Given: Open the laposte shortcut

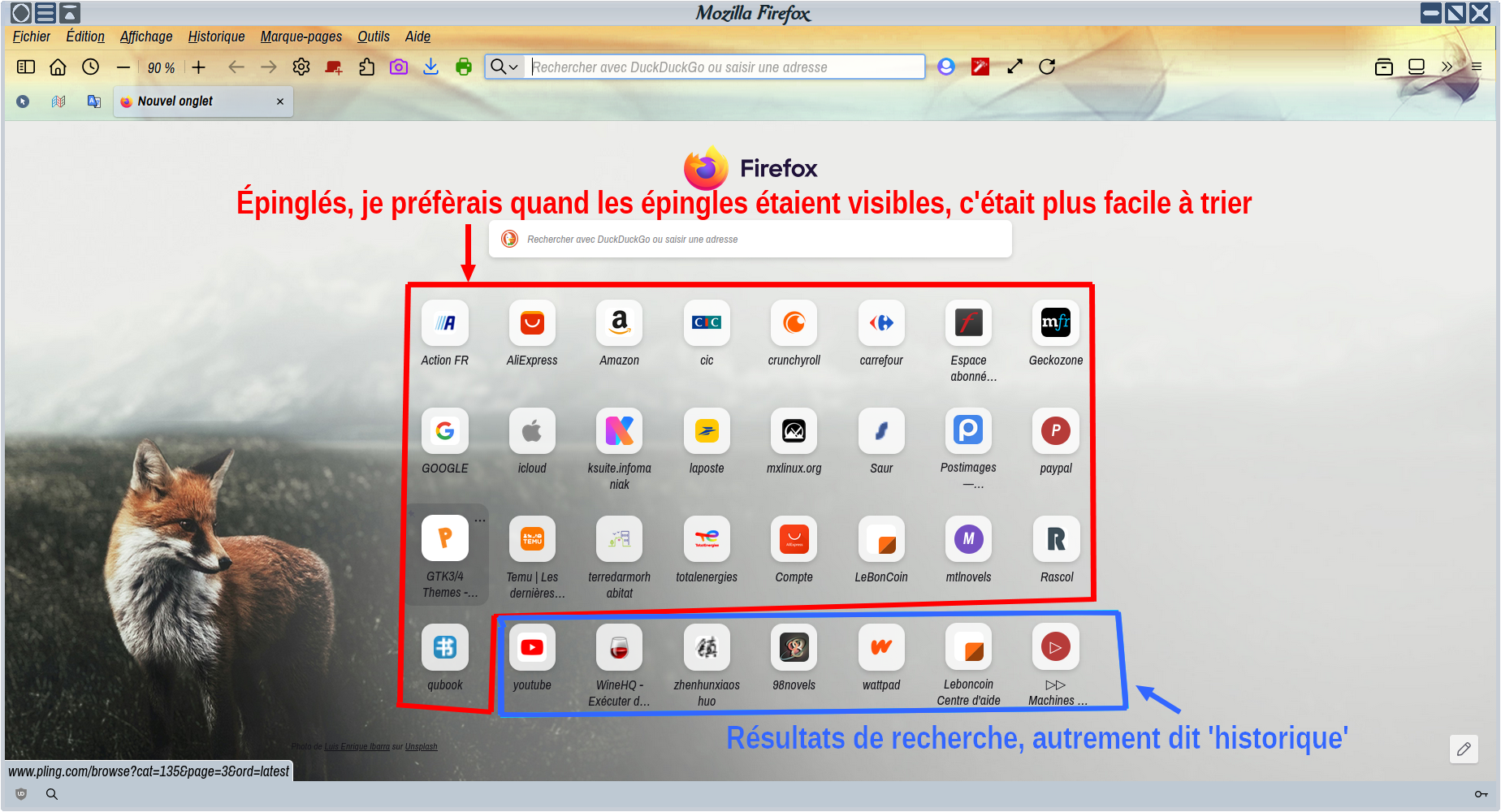Looking at the screenshot, I should 707,431.
